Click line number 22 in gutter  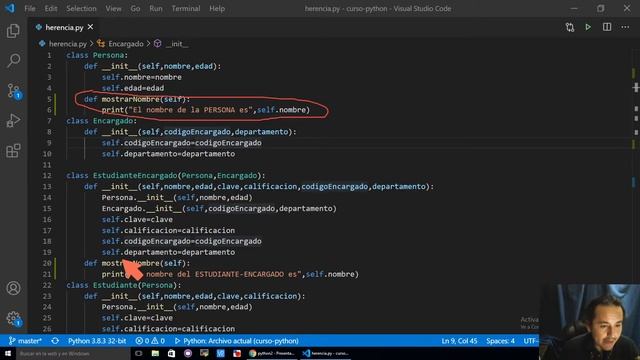click(47, 285)
